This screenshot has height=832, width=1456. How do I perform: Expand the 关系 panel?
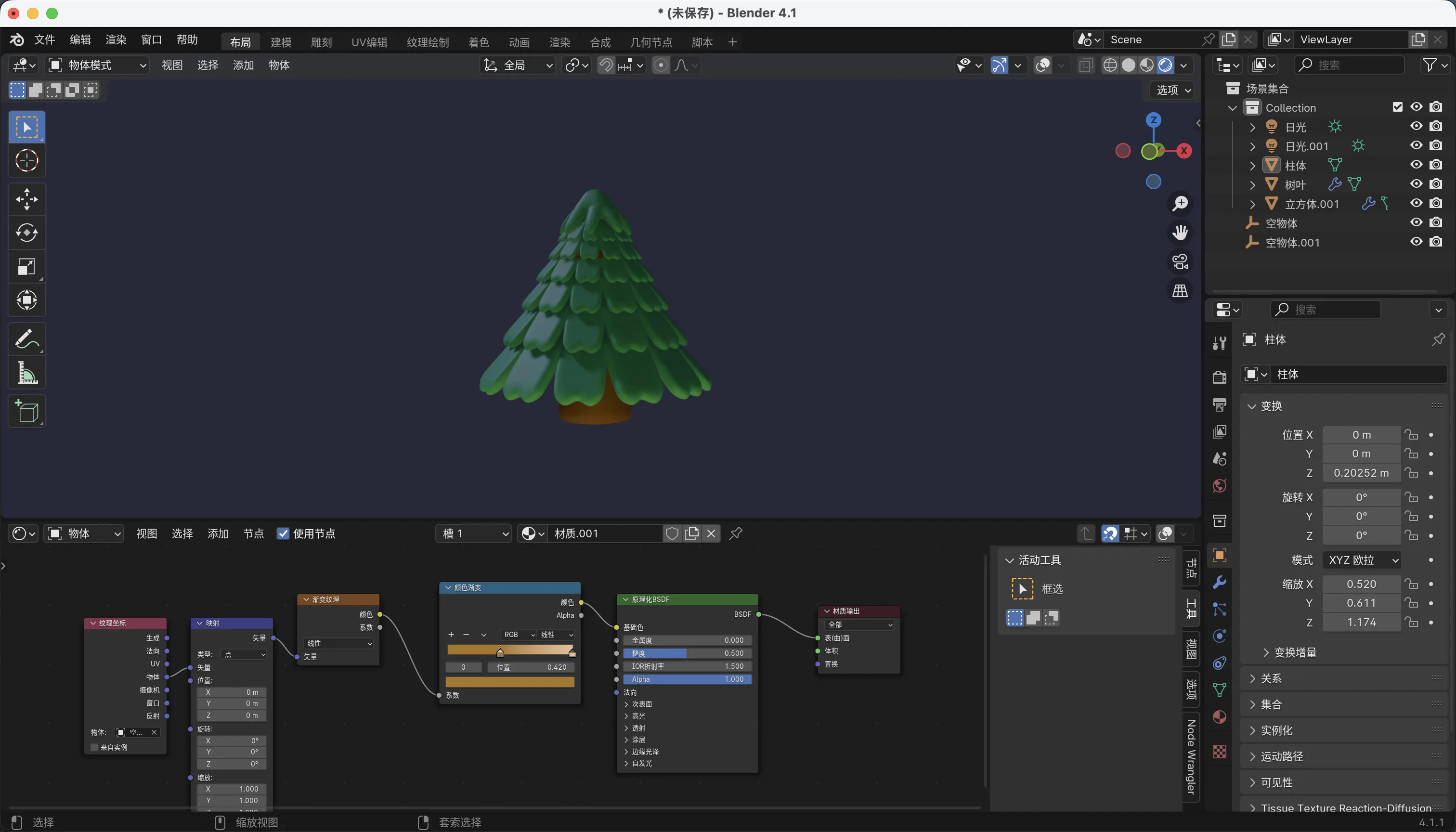pos(1271,678)
